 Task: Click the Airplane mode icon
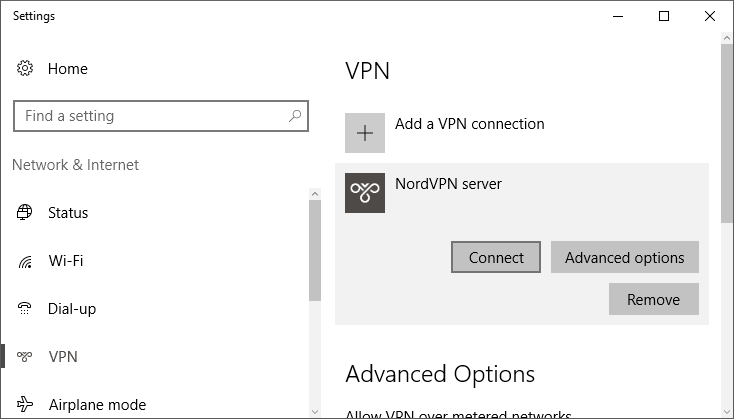pos(24,404)
